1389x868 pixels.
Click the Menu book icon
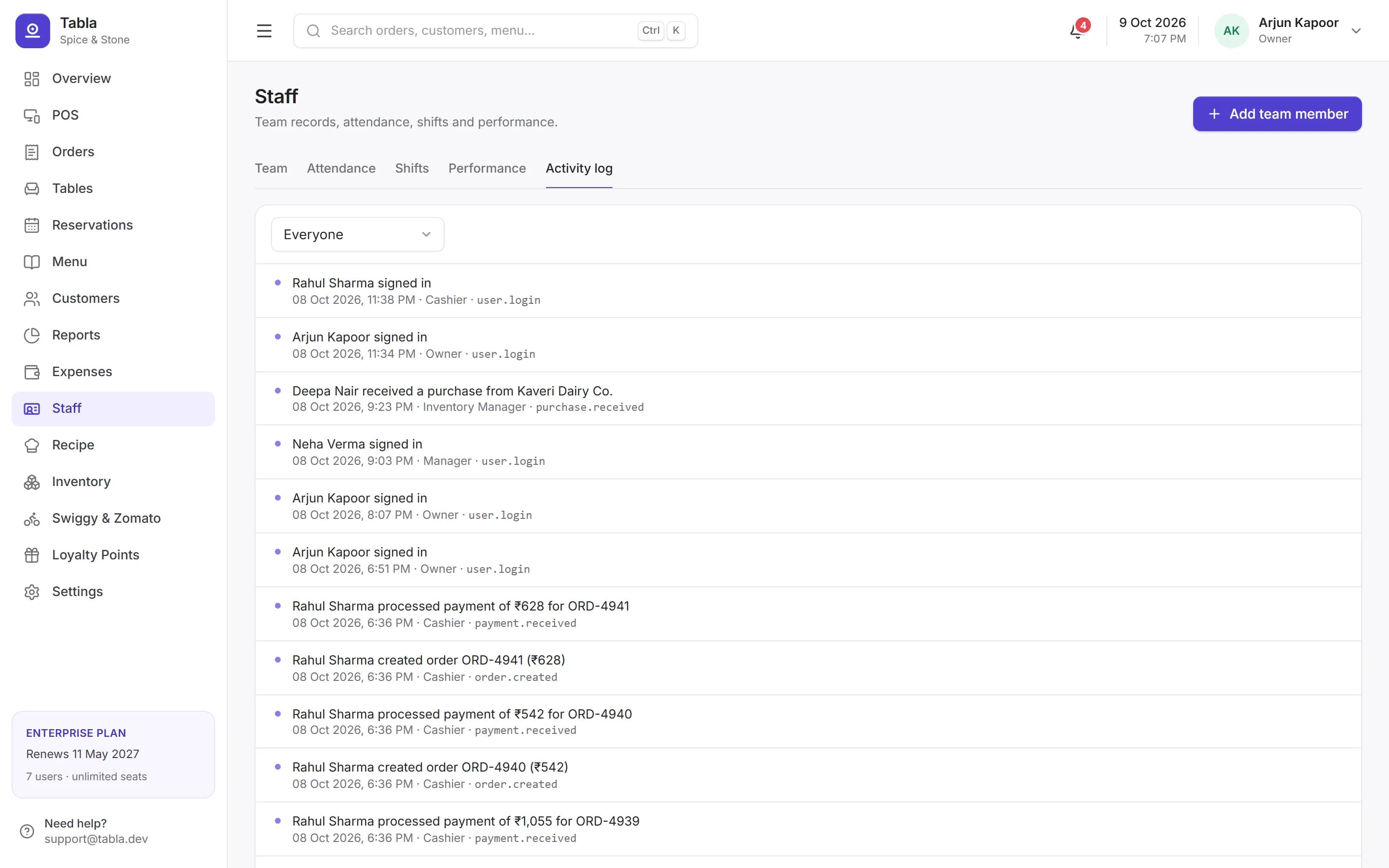(31, 262)
